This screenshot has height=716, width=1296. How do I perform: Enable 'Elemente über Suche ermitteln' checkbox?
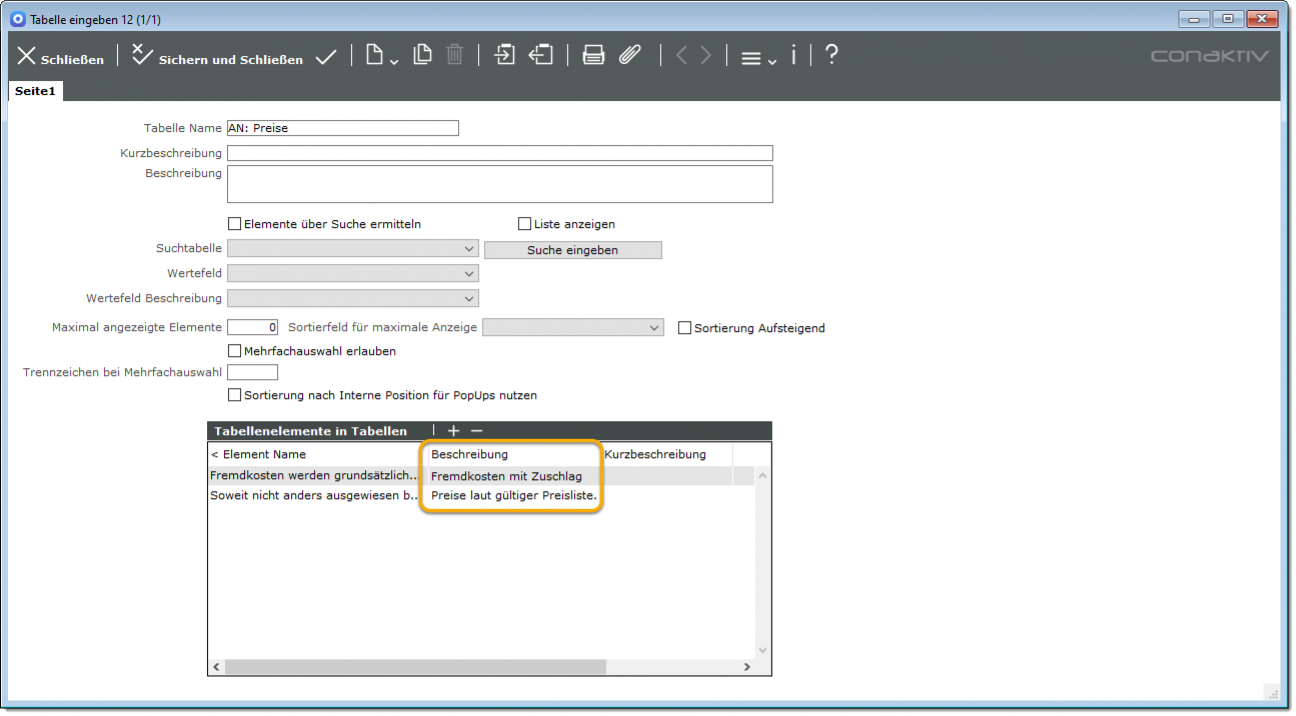[235, 224]
